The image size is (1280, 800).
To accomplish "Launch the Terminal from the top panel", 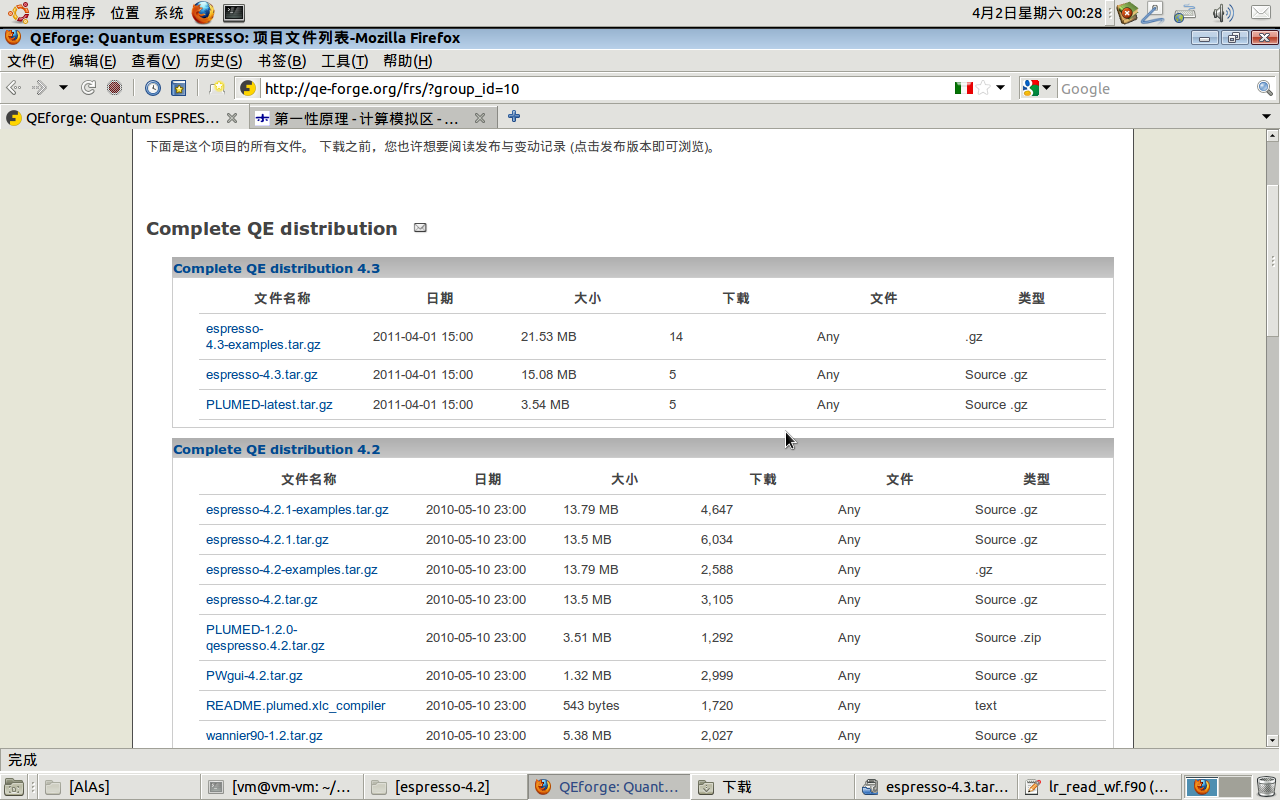I will [234, 13].
